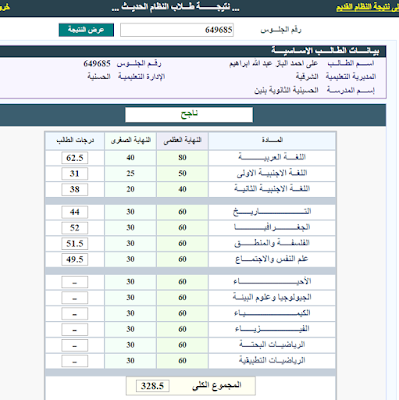399x400 pixels.
Task: Open the 'نتيجة النظام القديم' old system link
Action: [367, 7]
